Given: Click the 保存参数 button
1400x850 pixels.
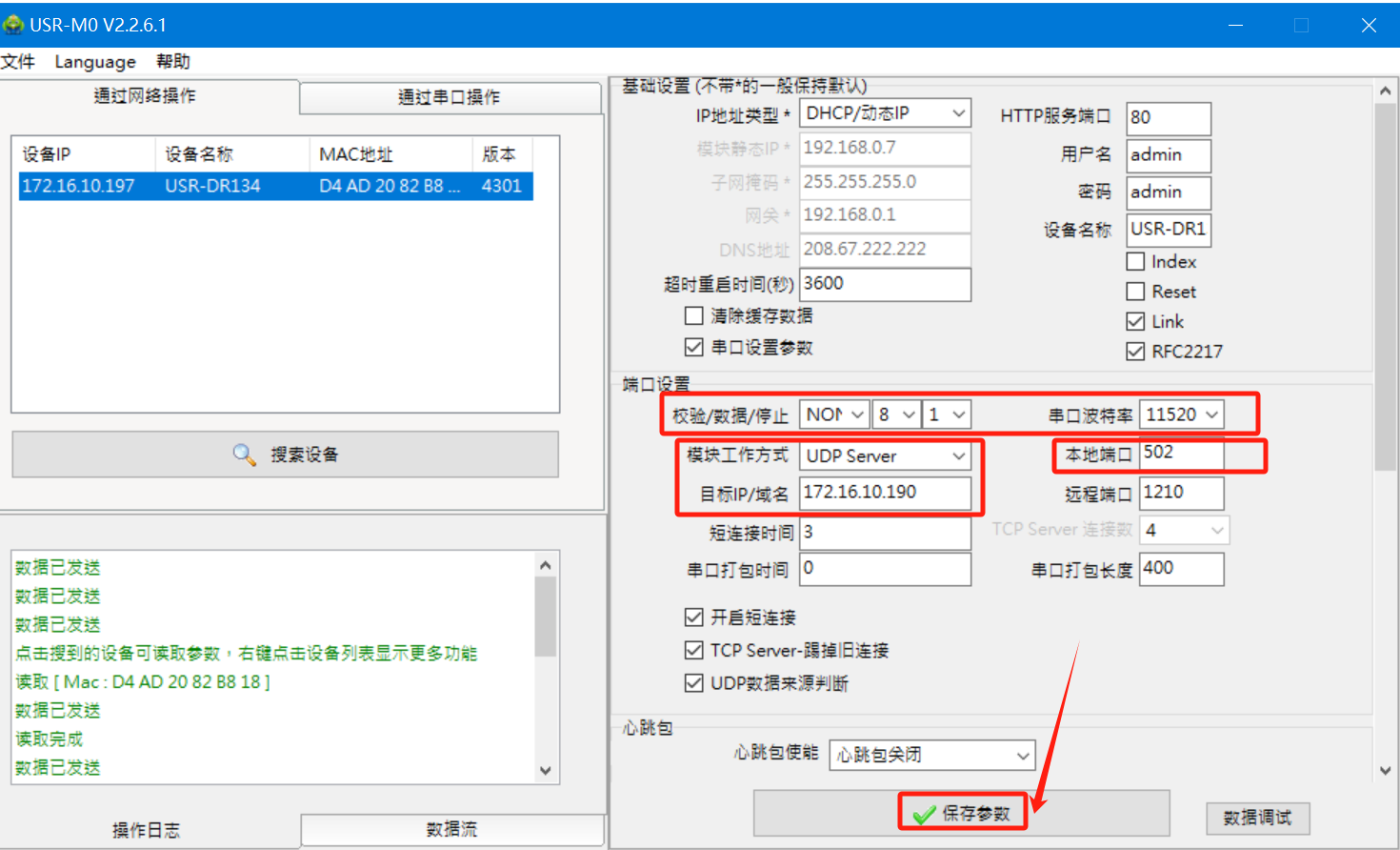Looking at the screenshot, I should coord(962,813).
